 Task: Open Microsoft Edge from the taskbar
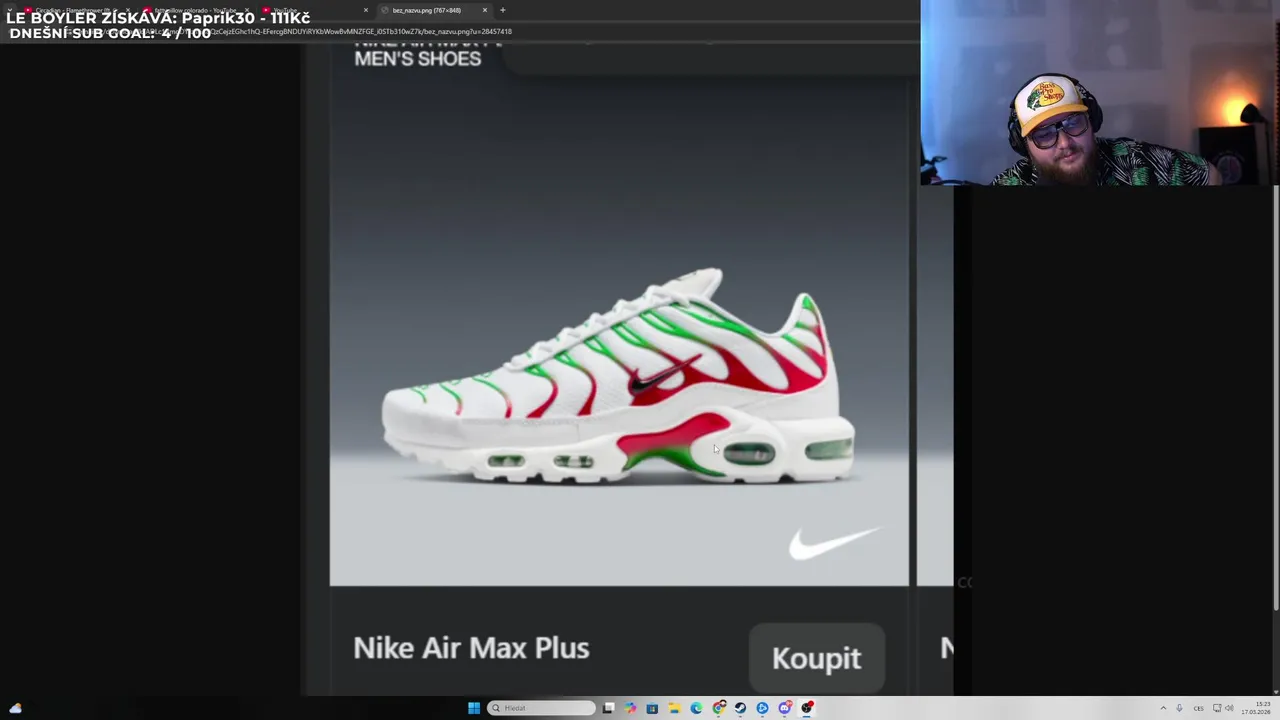tap(696, 708)
